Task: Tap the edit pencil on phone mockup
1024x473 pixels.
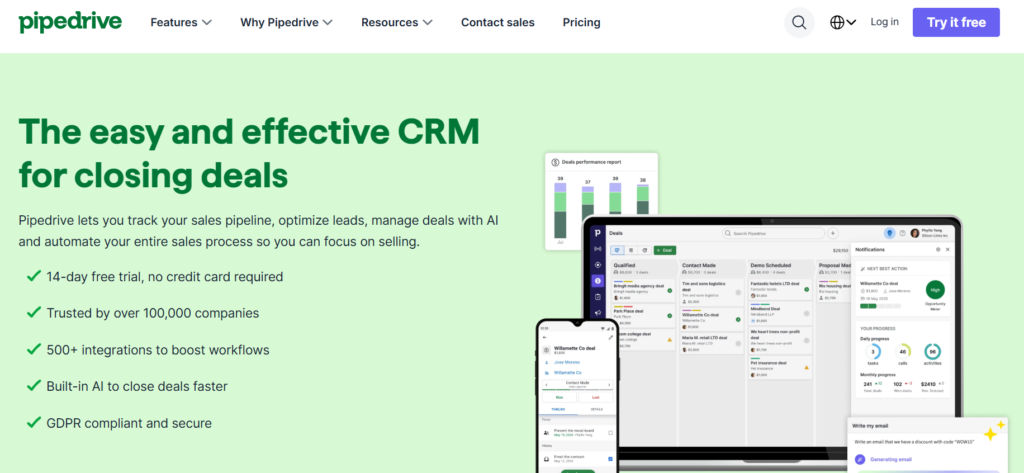Action: [x=611, y=337]
